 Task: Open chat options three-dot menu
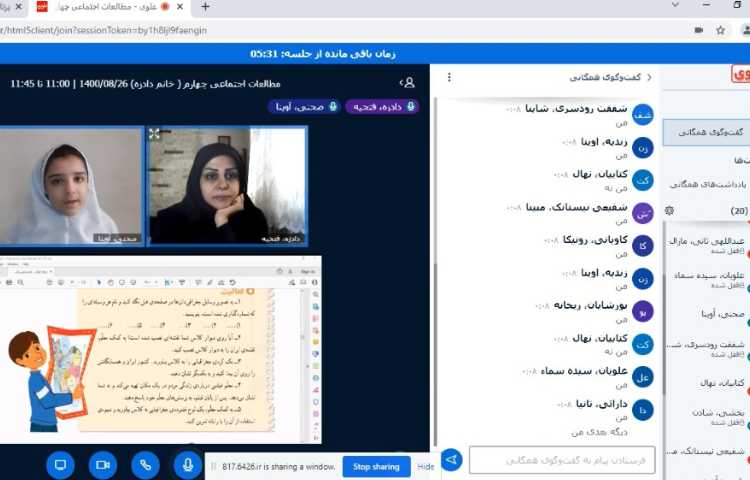[449, 77]
